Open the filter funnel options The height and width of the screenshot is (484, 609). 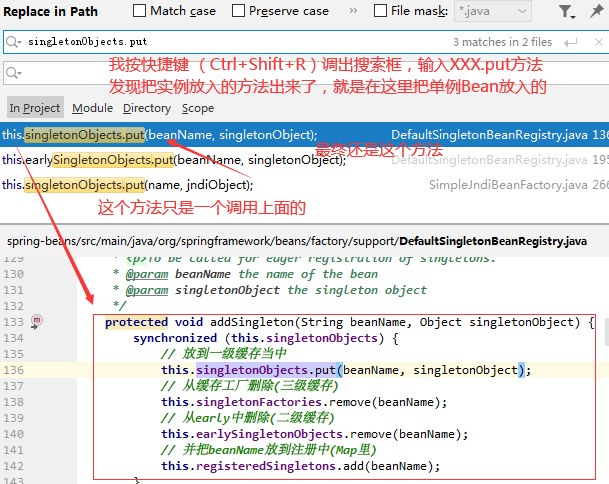pos(566,12)
